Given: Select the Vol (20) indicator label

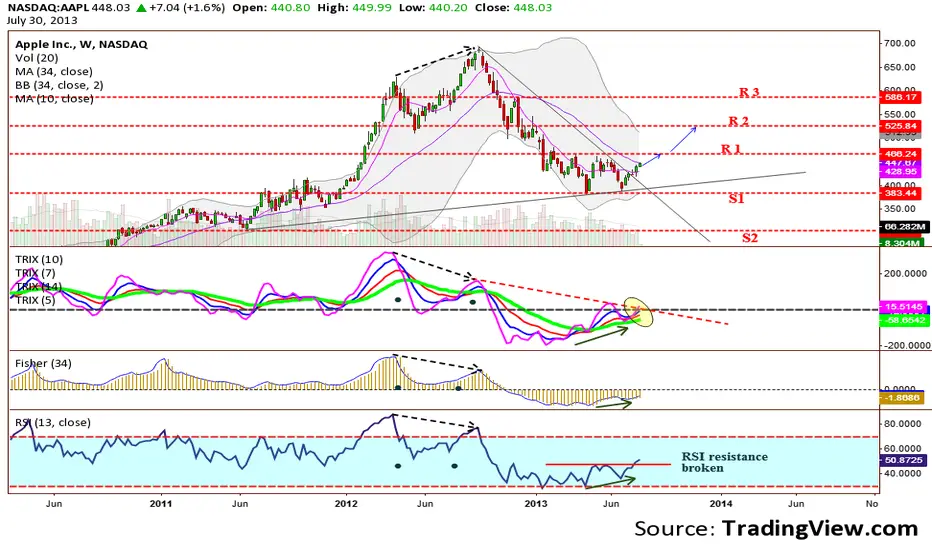Looking at the screenshot, I should tap(37, 58).
